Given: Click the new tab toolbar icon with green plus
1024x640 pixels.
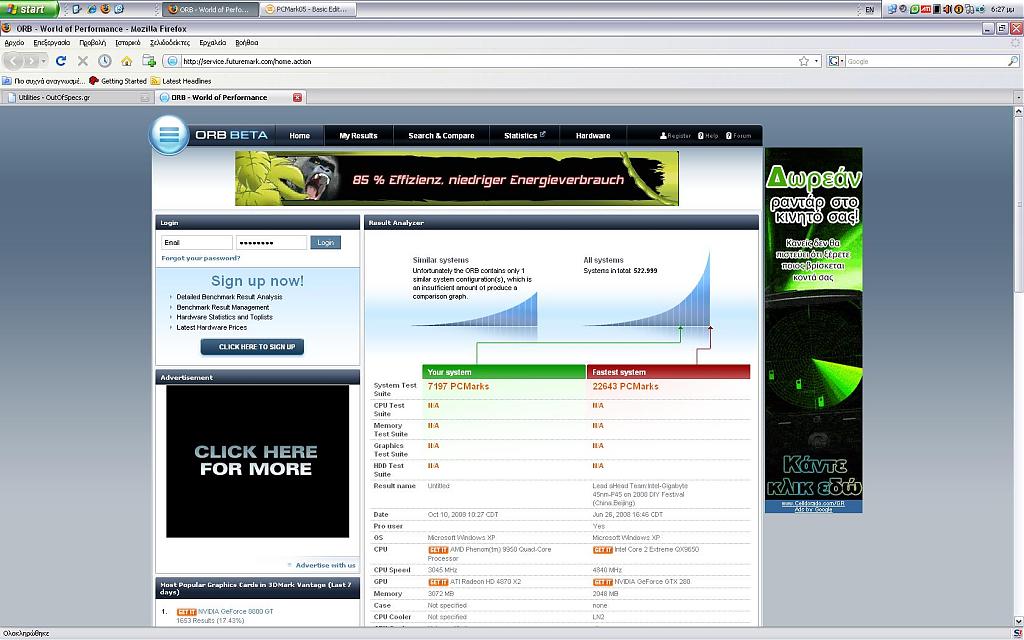Looking at the screenshot, I should click(149, 61).
